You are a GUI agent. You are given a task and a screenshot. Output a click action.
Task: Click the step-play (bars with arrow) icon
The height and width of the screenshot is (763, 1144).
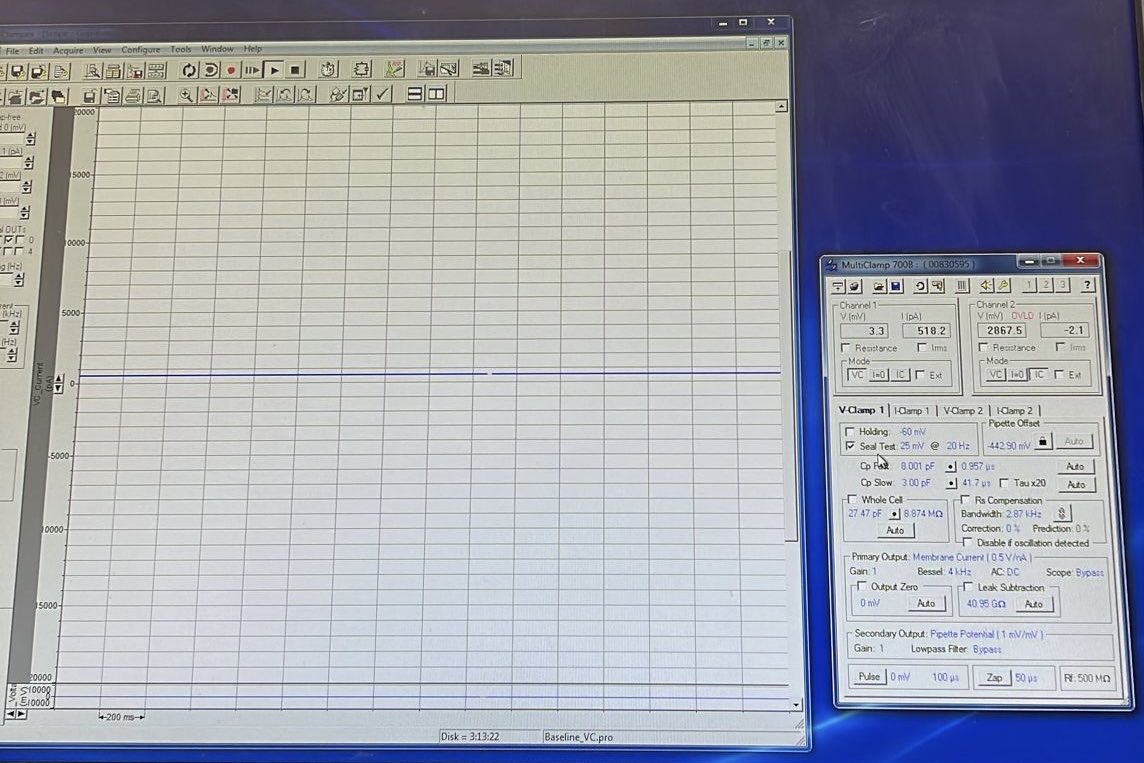[x=252, y=70]
